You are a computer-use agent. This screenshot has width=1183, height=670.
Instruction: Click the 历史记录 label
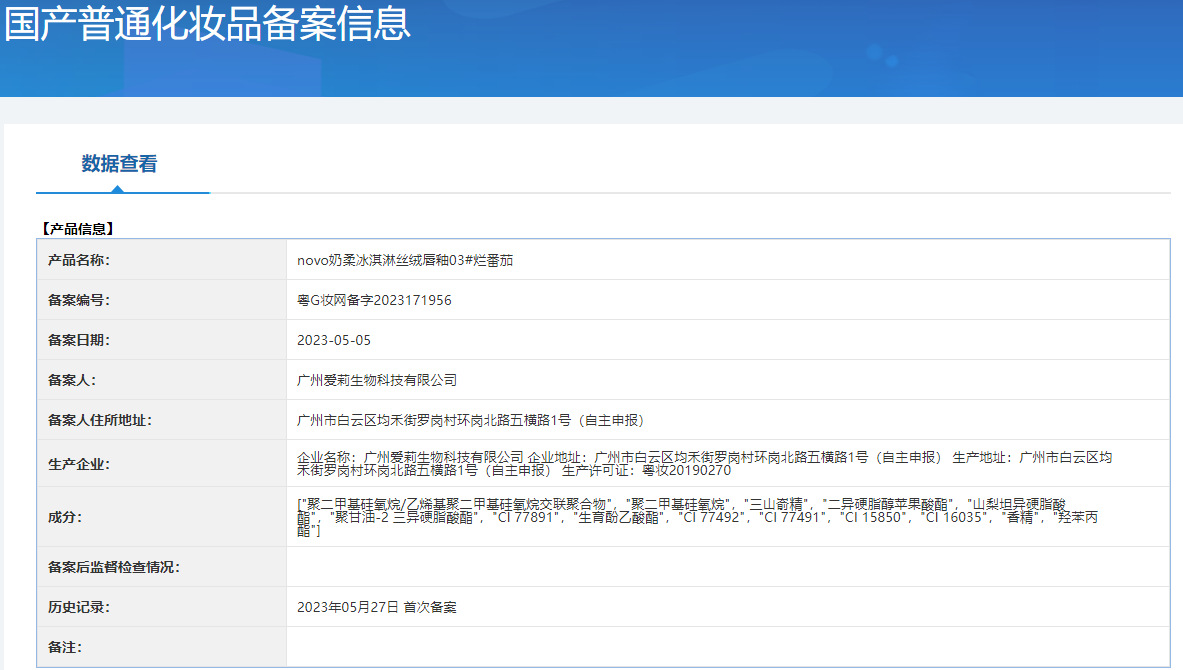click(78, 607)
